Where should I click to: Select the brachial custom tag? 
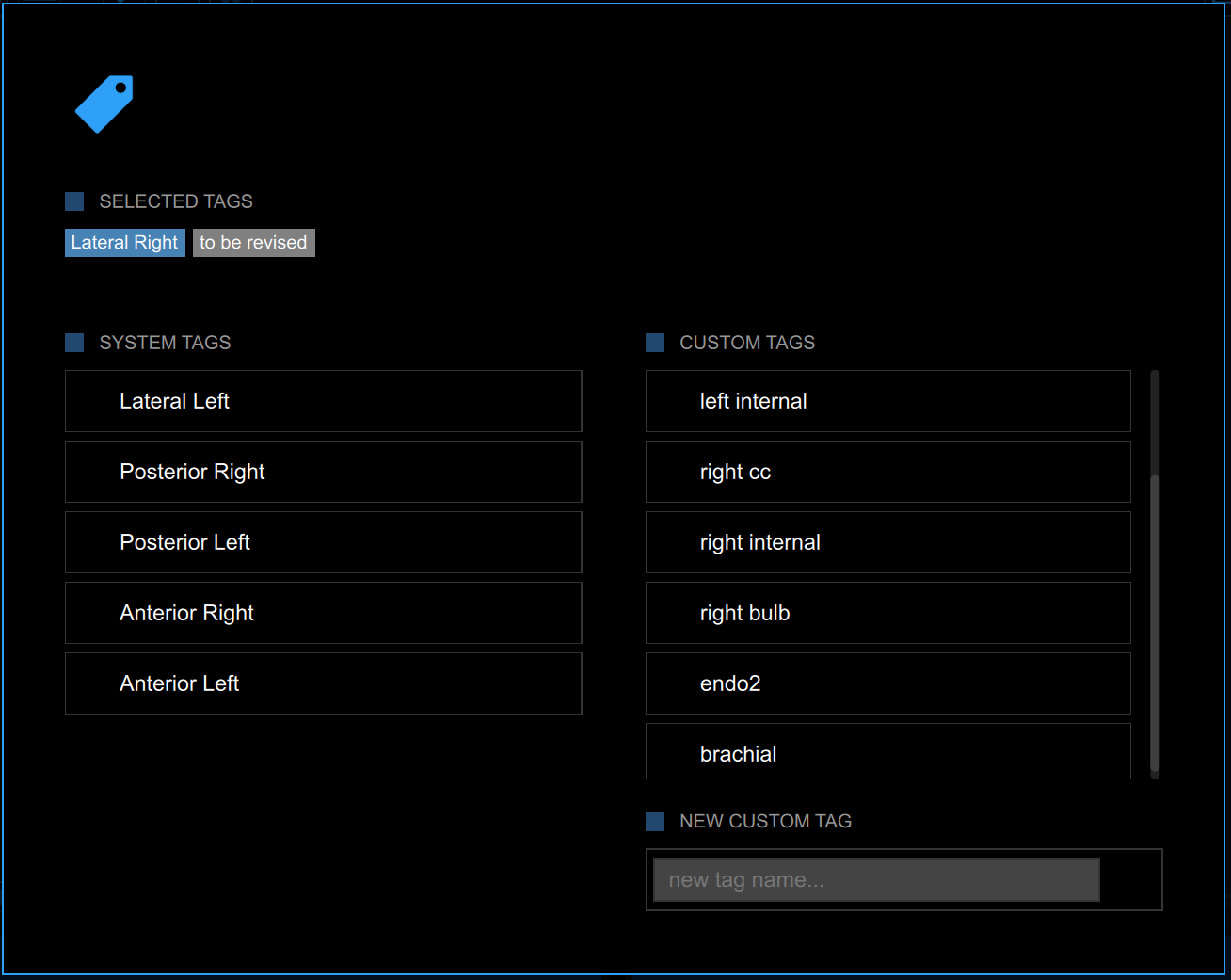[887, 753]
